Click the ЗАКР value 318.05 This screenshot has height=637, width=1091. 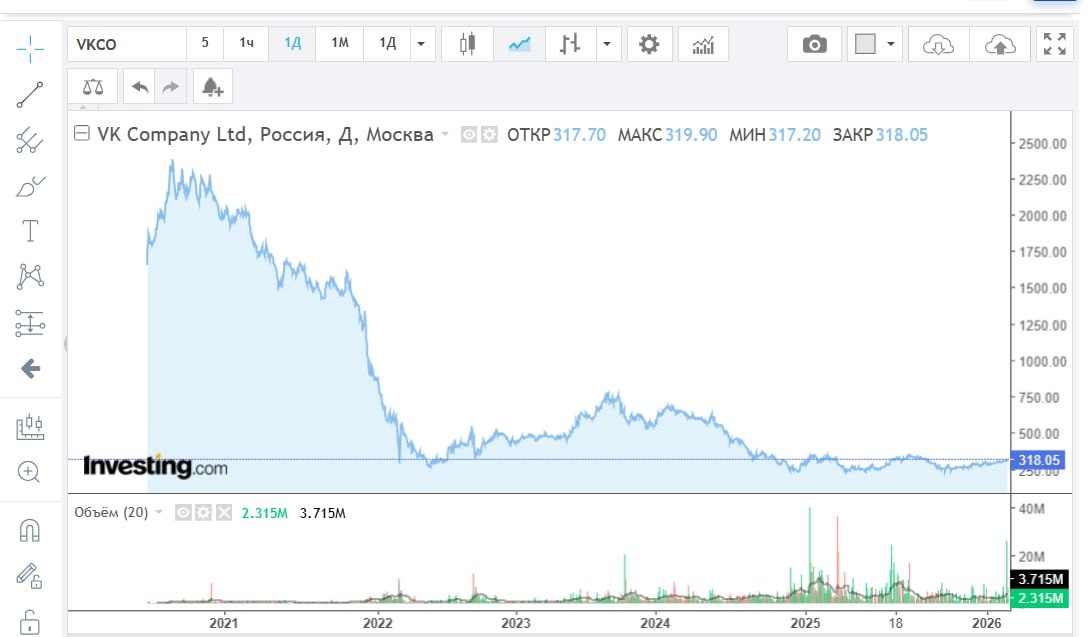[901, 134]
